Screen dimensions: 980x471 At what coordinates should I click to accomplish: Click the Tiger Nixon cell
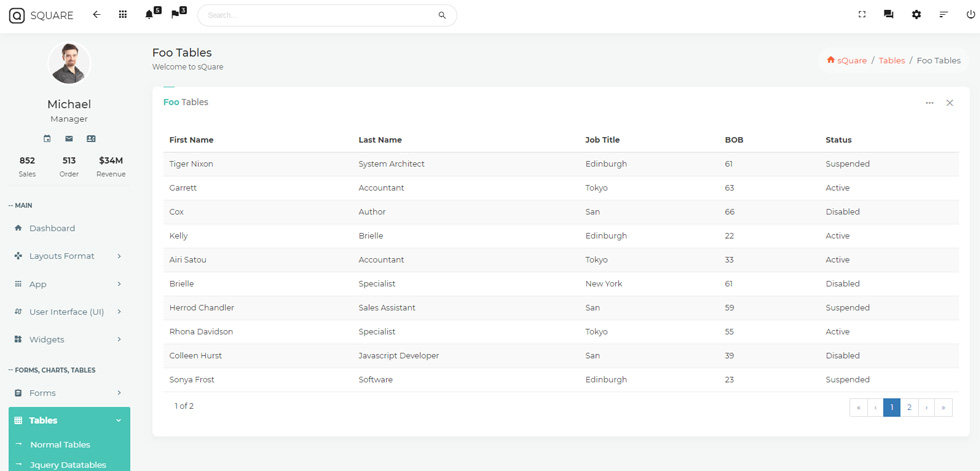[191, 164]
